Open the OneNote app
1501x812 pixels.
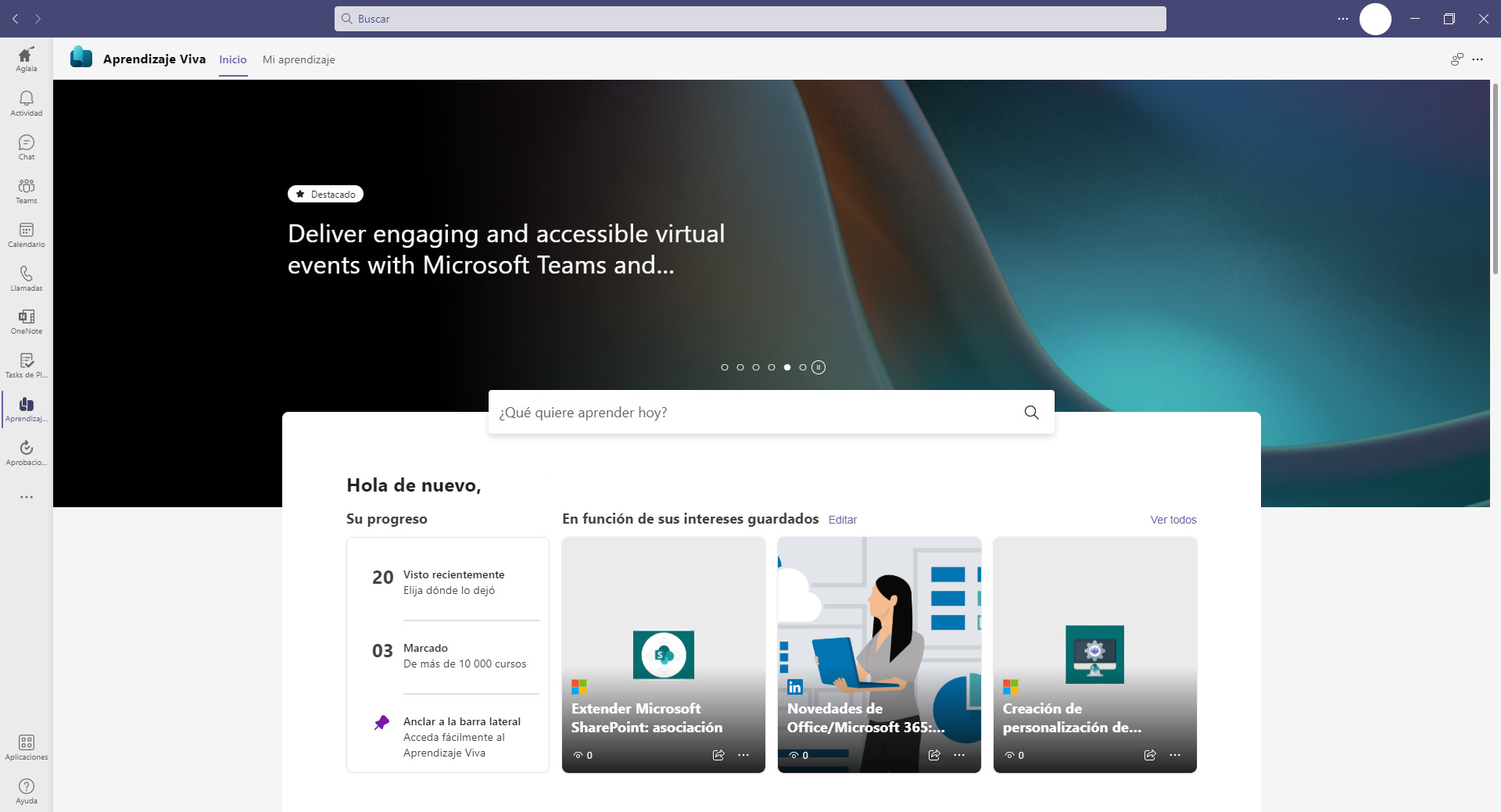[26, 322]
